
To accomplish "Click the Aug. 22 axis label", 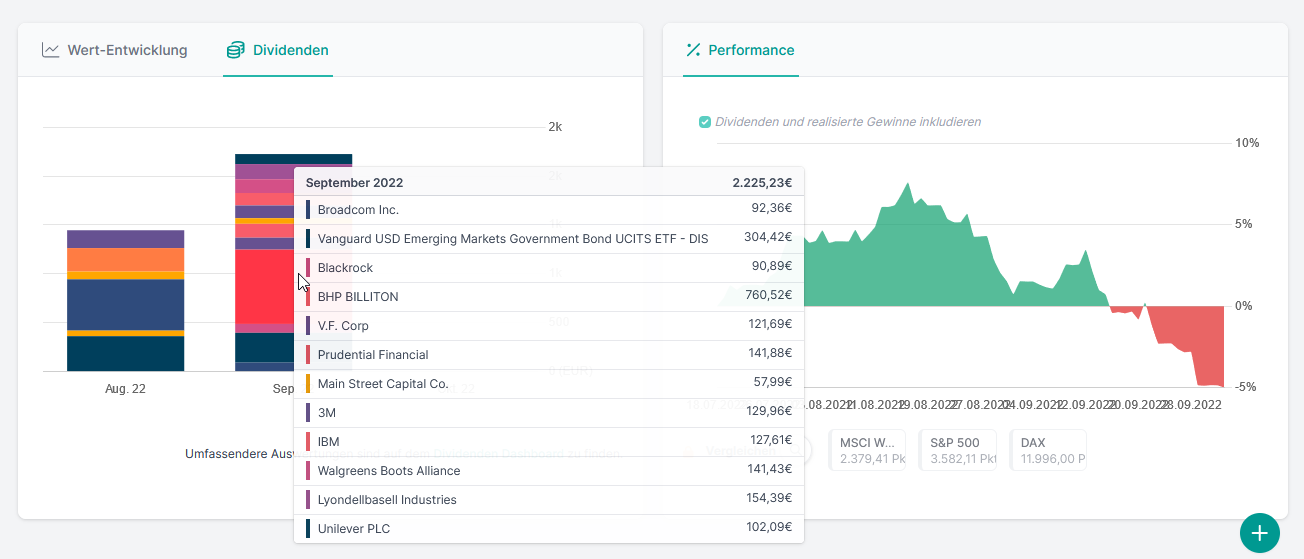I will [x=125, y=389].
